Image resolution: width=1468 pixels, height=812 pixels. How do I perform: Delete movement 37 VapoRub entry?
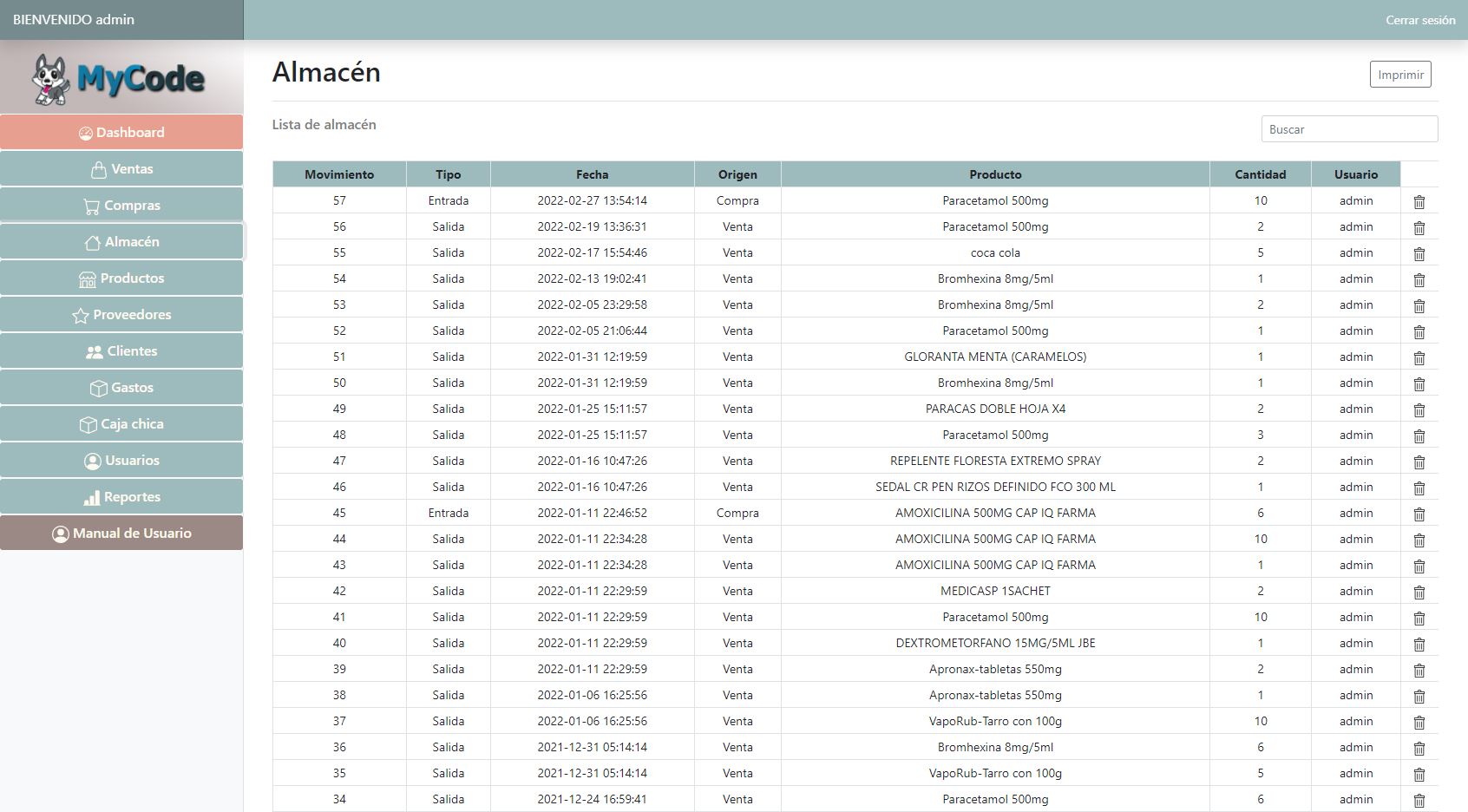pos(1419,722)
